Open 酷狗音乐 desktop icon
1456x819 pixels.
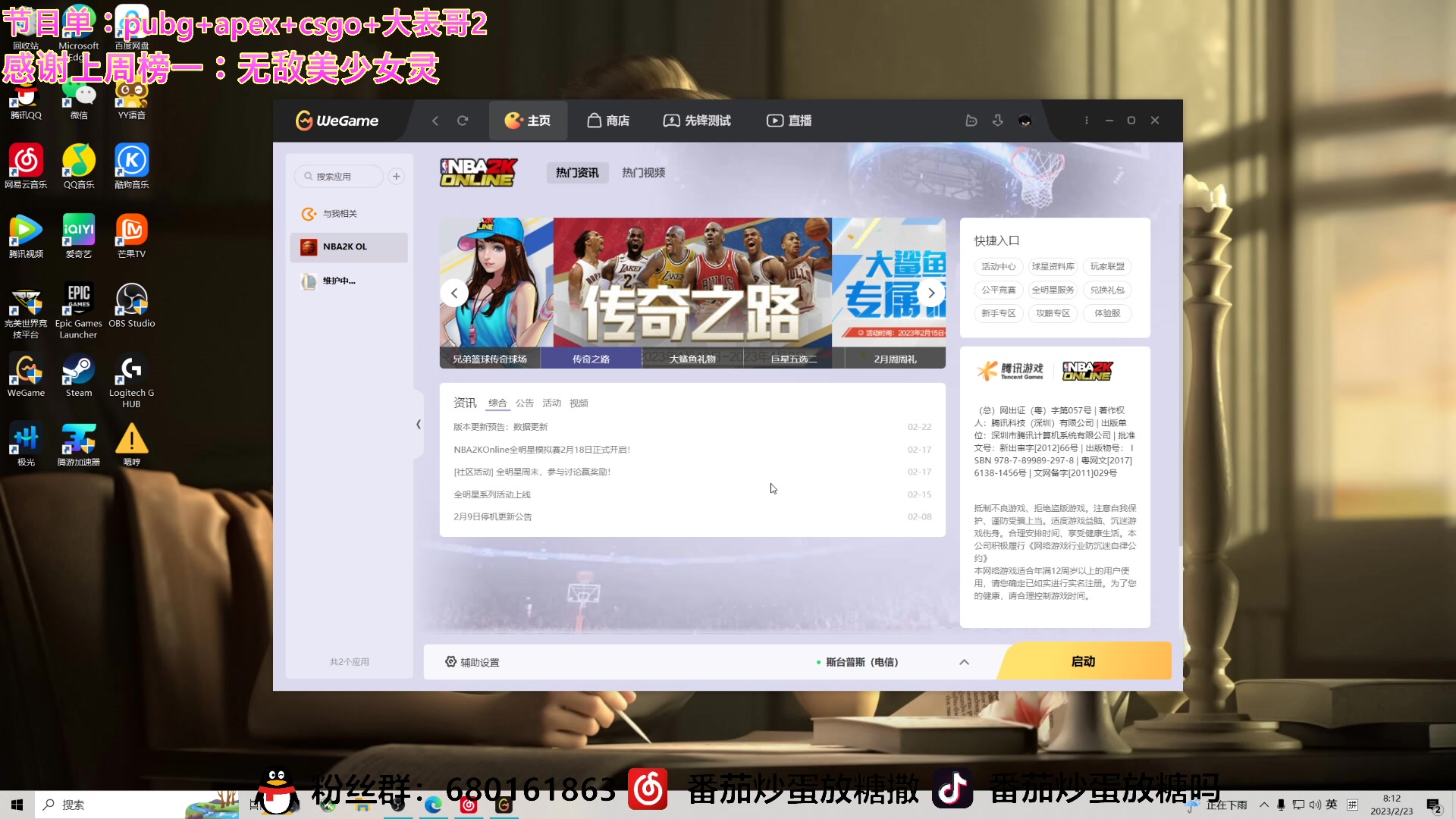pos(132,165)
